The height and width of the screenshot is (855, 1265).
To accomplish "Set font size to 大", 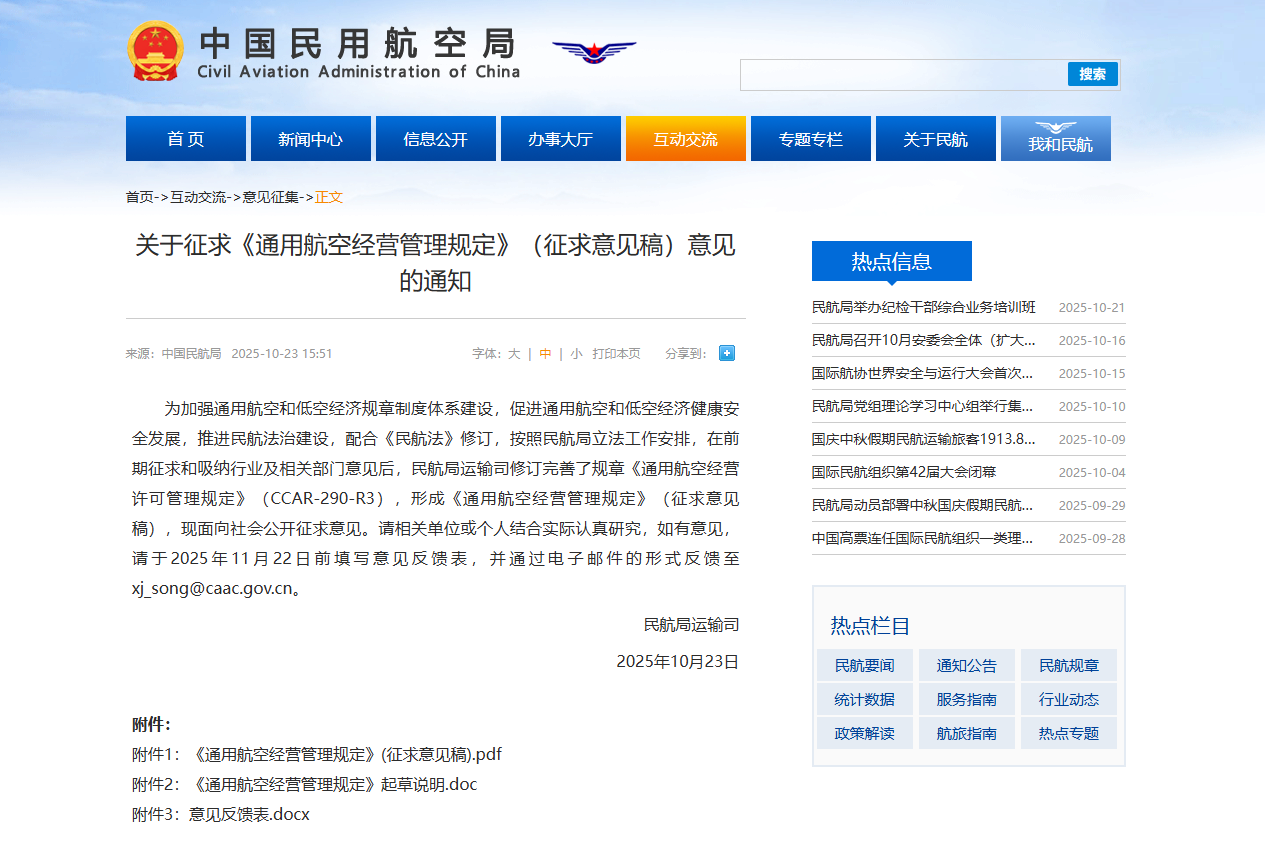I will pos(514,354).
